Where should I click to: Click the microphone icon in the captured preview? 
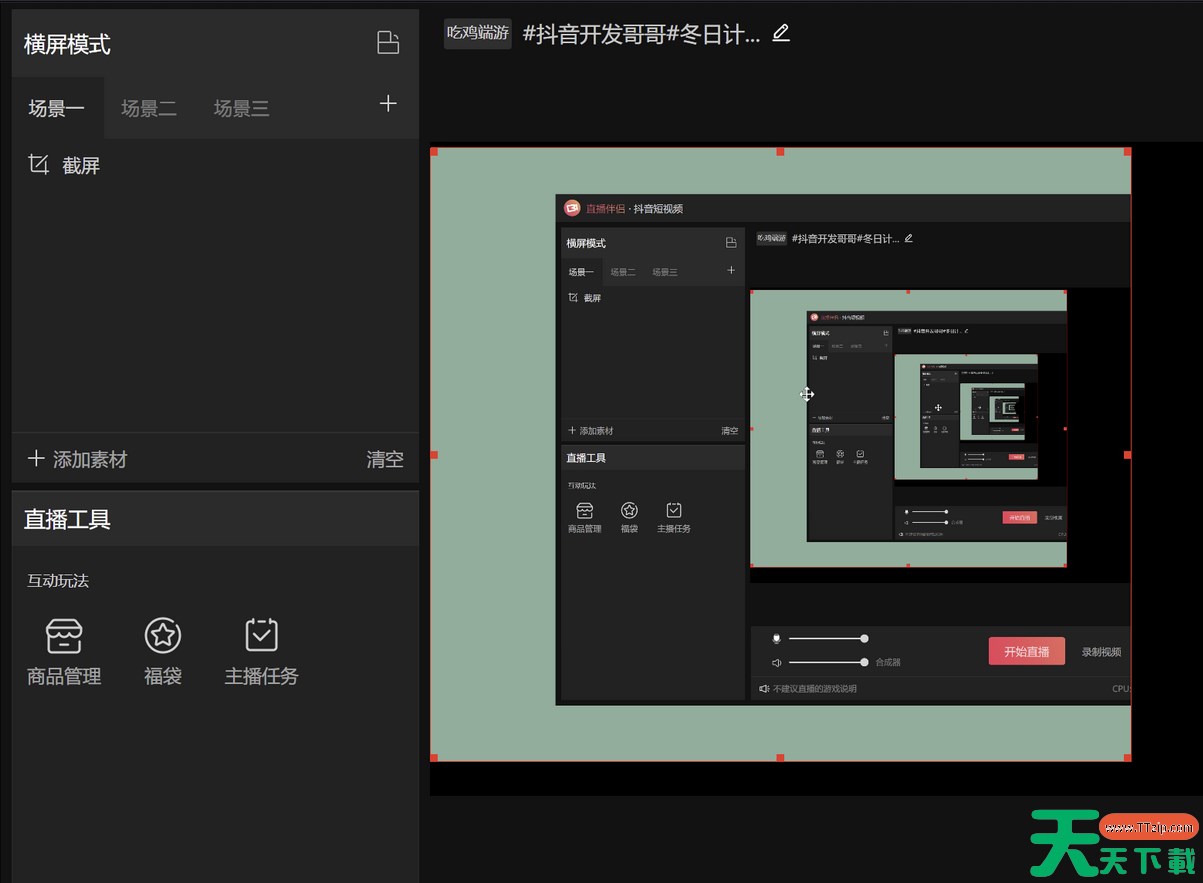[x=775, y=638]
